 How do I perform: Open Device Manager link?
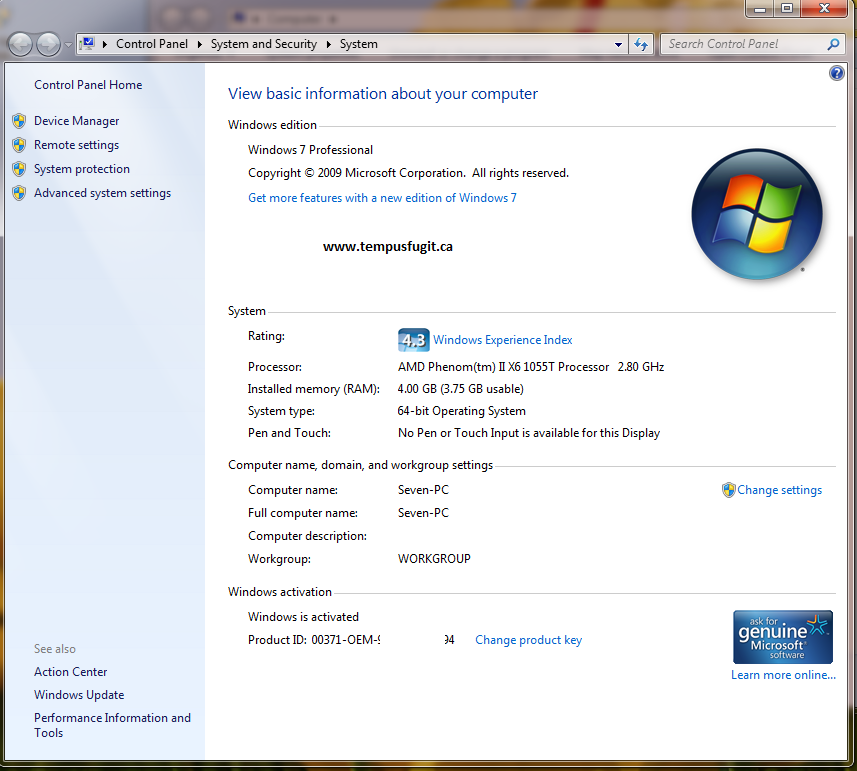tap(77, 121)
